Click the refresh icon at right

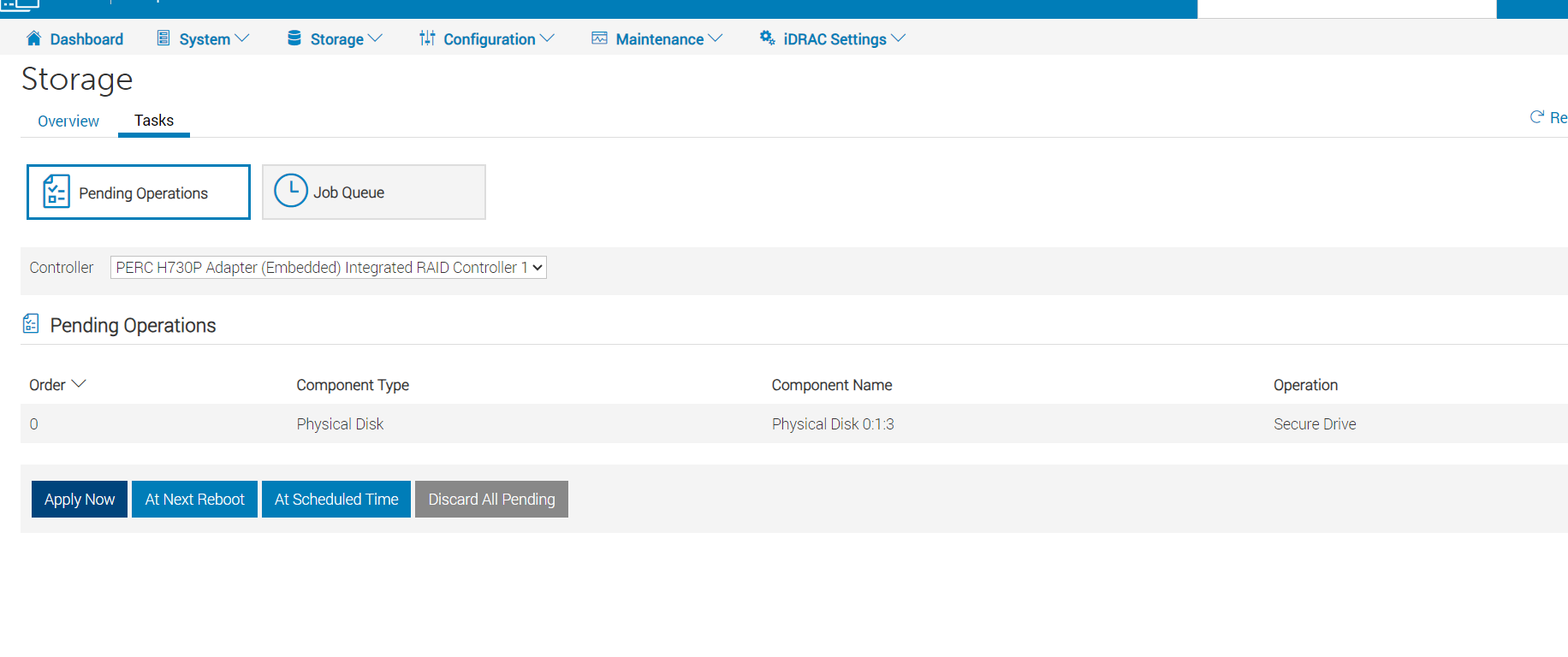tap(1537, 117)
